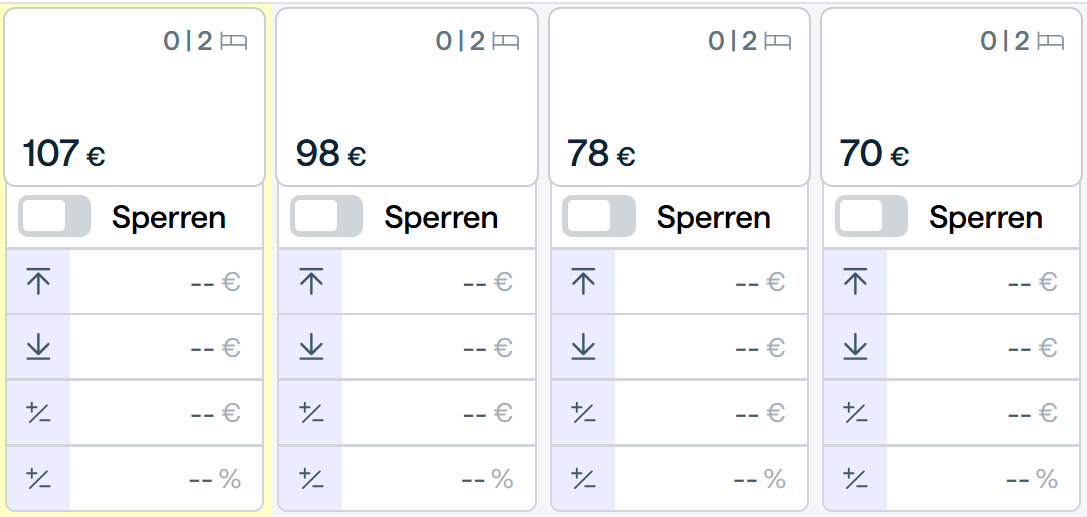
Task: Click the plus/minus percent icon in the 70 € column
Action: [x=855, y=478]
